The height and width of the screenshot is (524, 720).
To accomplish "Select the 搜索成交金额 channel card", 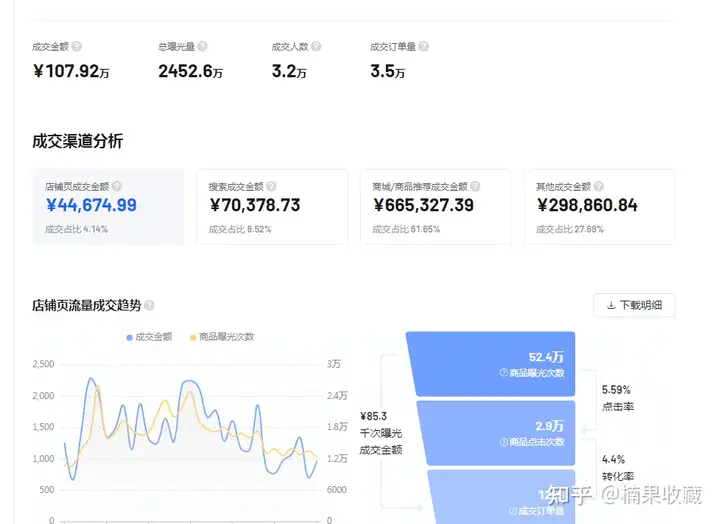I will (272, 207).
